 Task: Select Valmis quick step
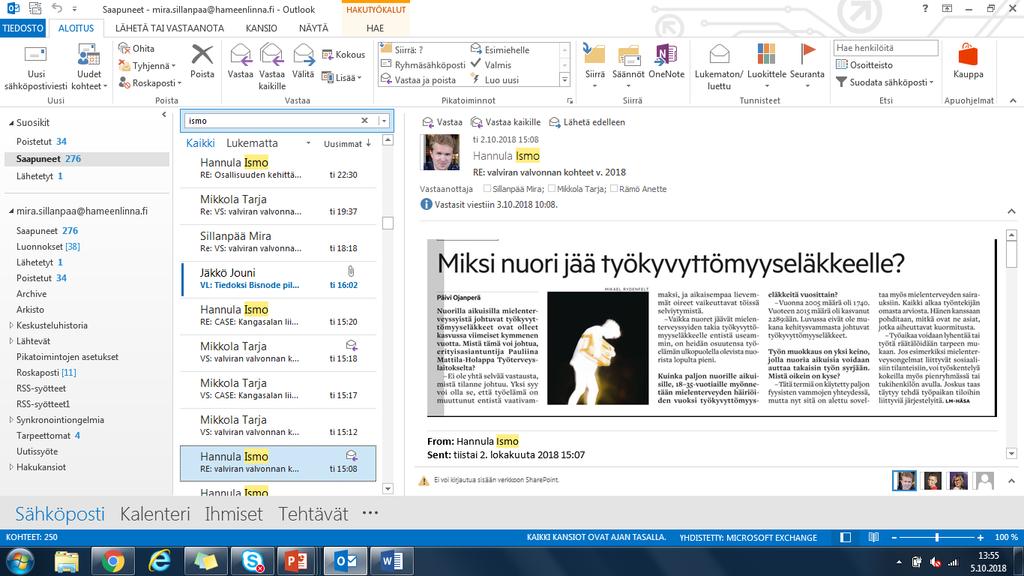click(491, 65)
